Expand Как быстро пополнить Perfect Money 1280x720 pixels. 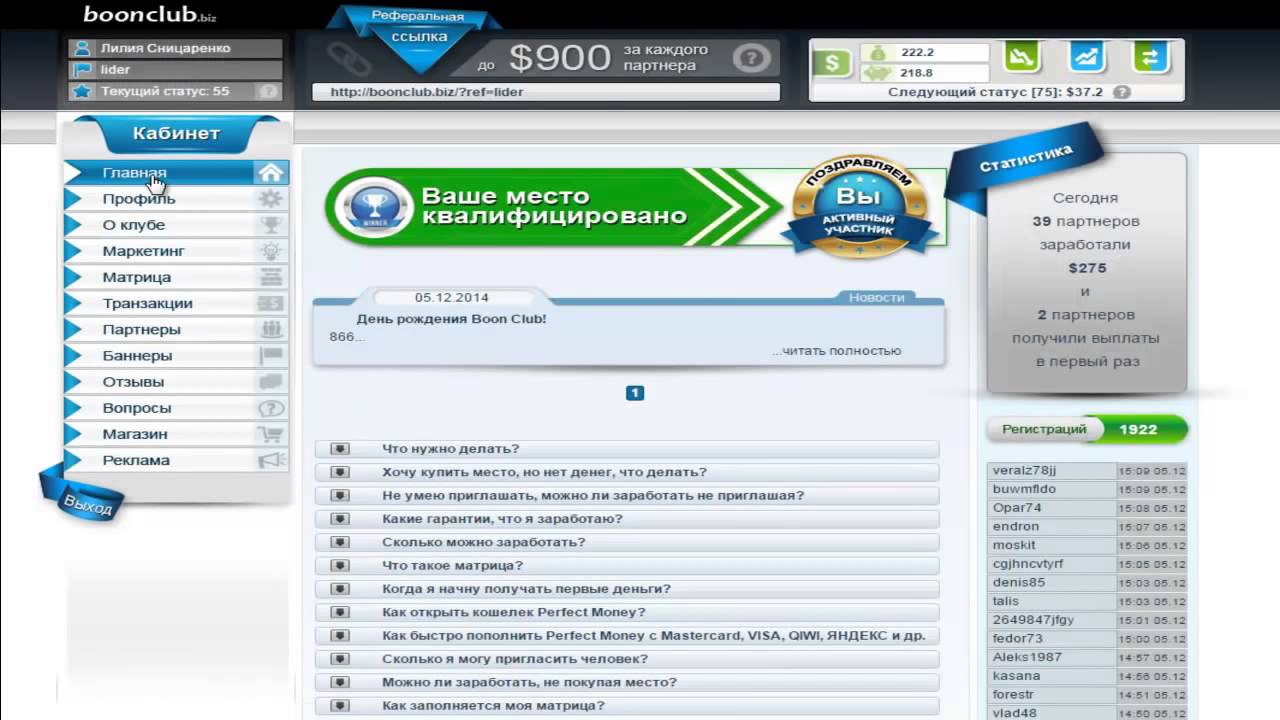click(627, 635)
